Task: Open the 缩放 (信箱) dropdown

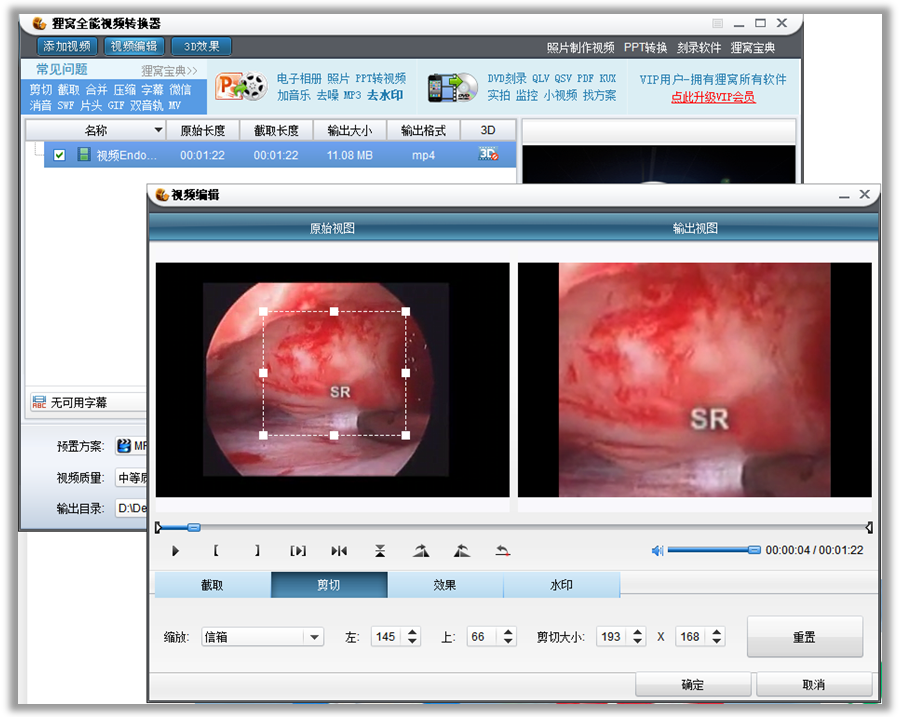Action: (315, 637)
